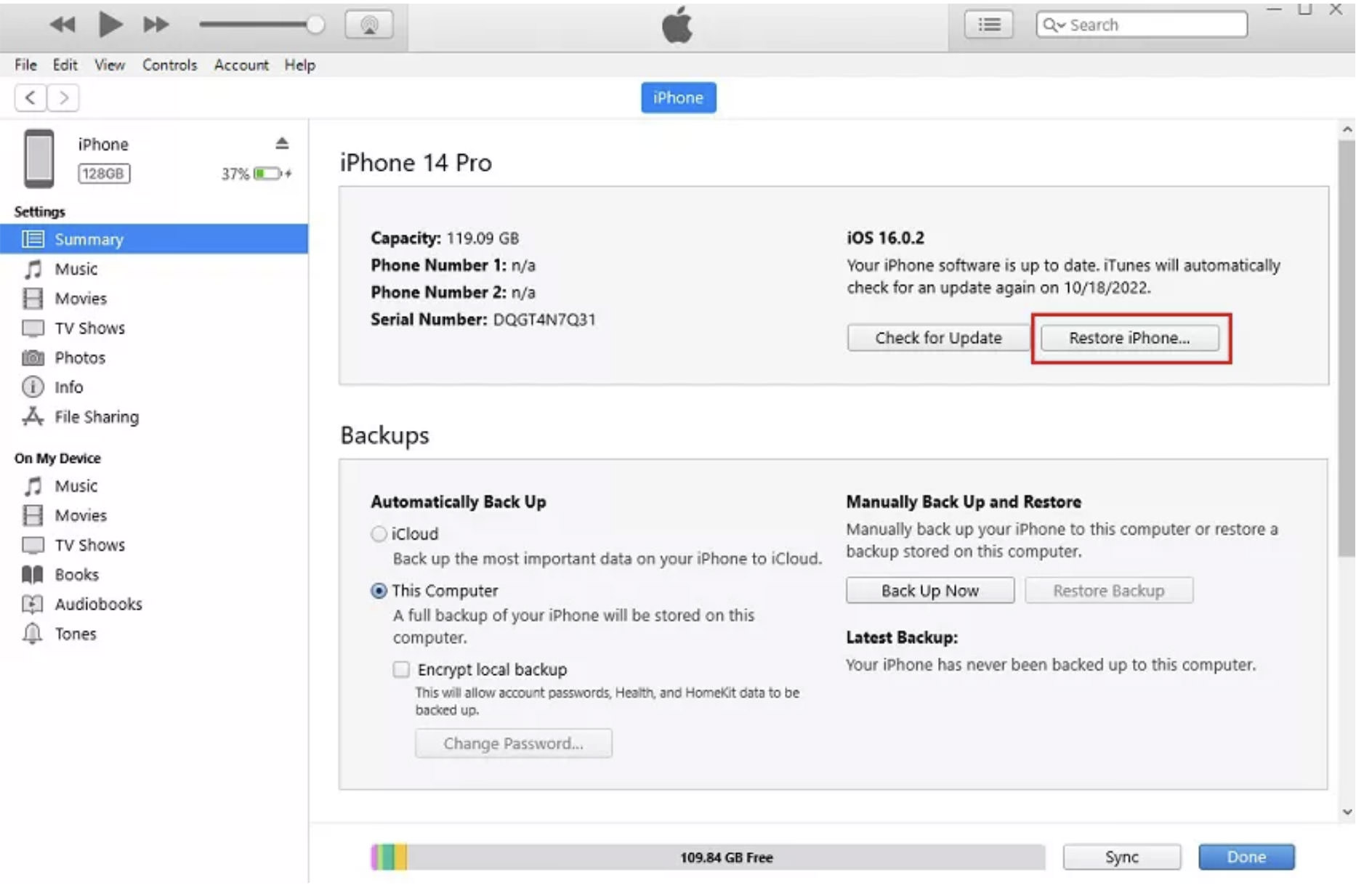Eject the iPhone device
1356x896 pixels.
click(282, 143)
